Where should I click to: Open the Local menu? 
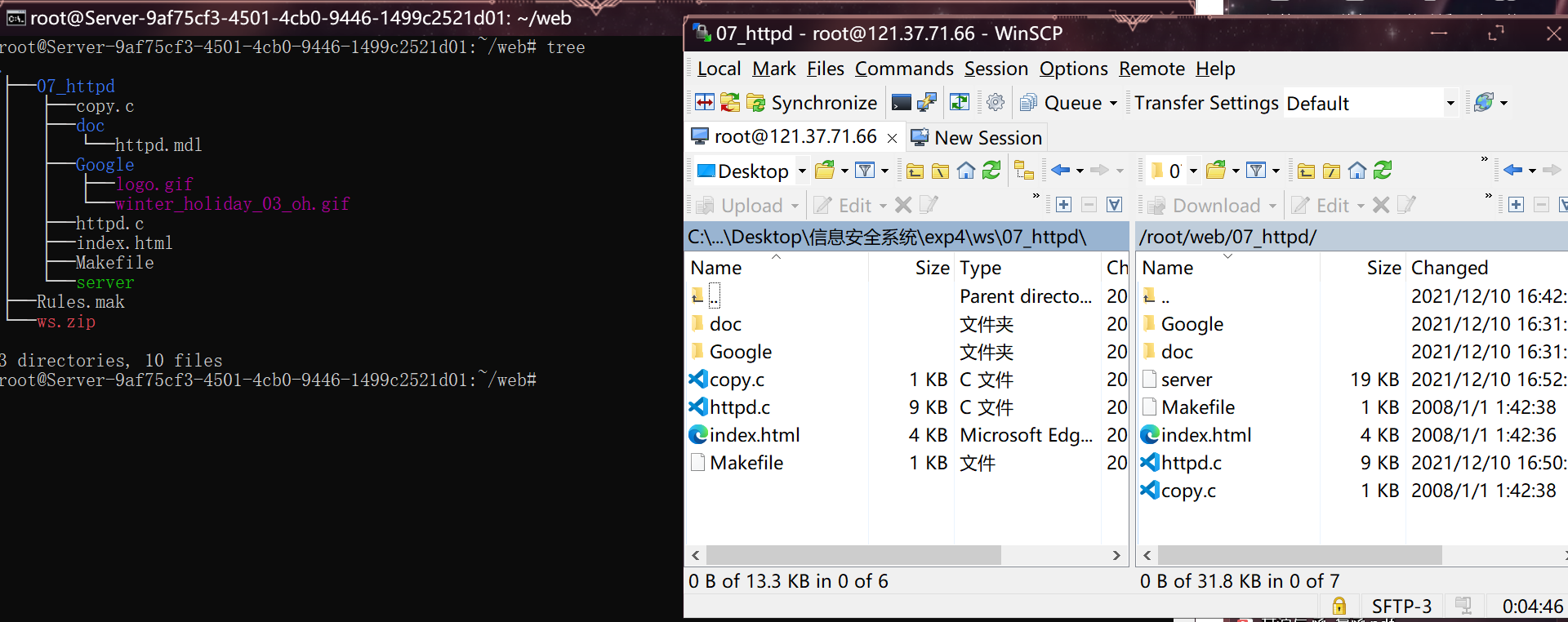point(719,69)
